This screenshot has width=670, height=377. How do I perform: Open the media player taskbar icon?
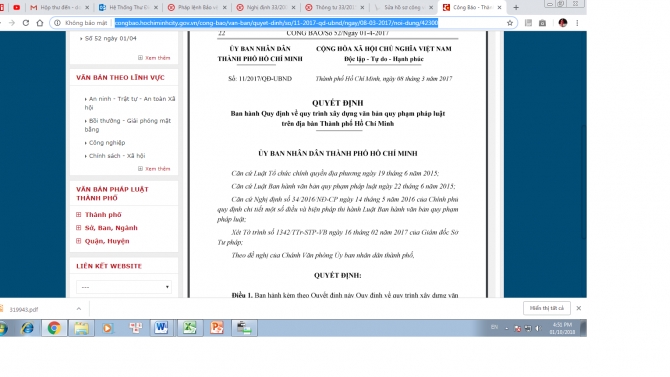tap(107, 328)
